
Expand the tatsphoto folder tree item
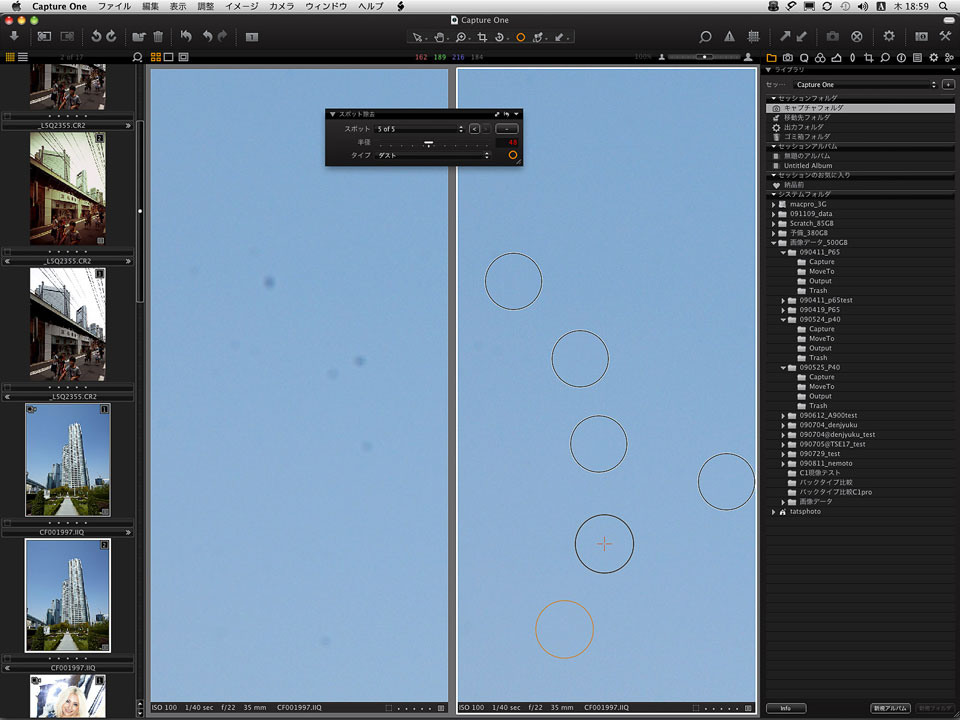coord(774,511)
